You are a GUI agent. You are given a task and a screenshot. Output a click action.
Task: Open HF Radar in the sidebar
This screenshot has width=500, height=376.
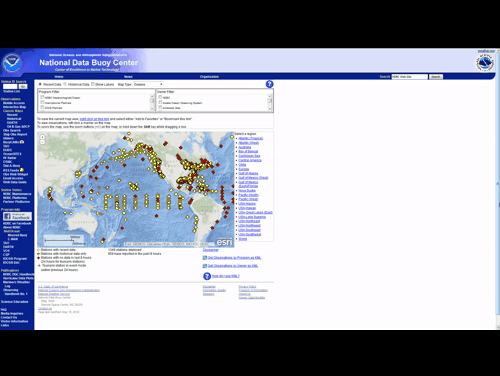tap(10, 158)
